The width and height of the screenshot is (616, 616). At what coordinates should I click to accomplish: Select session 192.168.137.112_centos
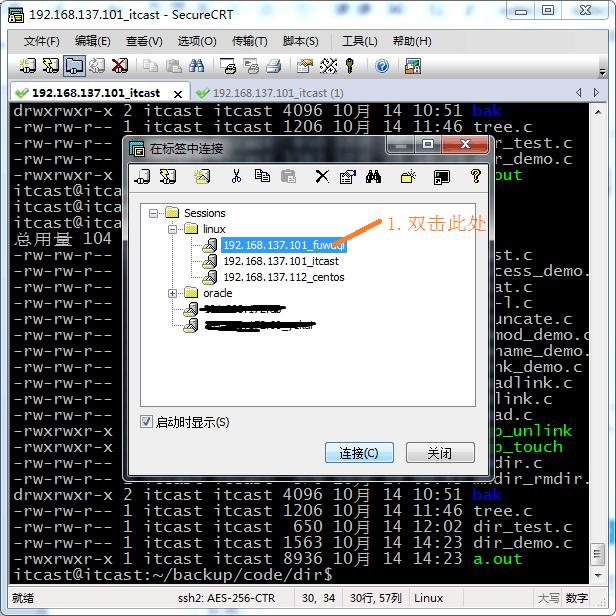tap(284, 277)
